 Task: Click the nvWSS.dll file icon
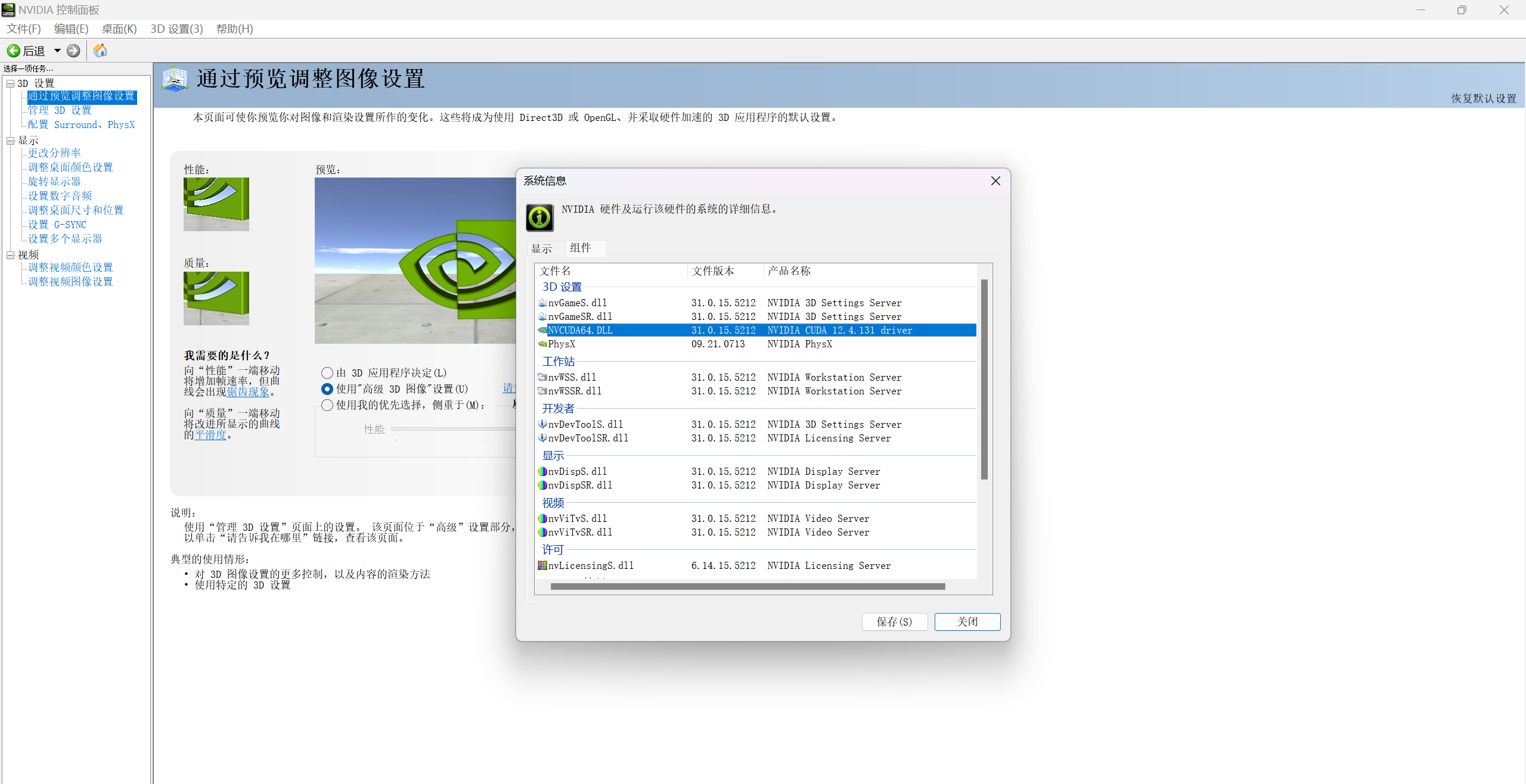(x=542, y=377)
